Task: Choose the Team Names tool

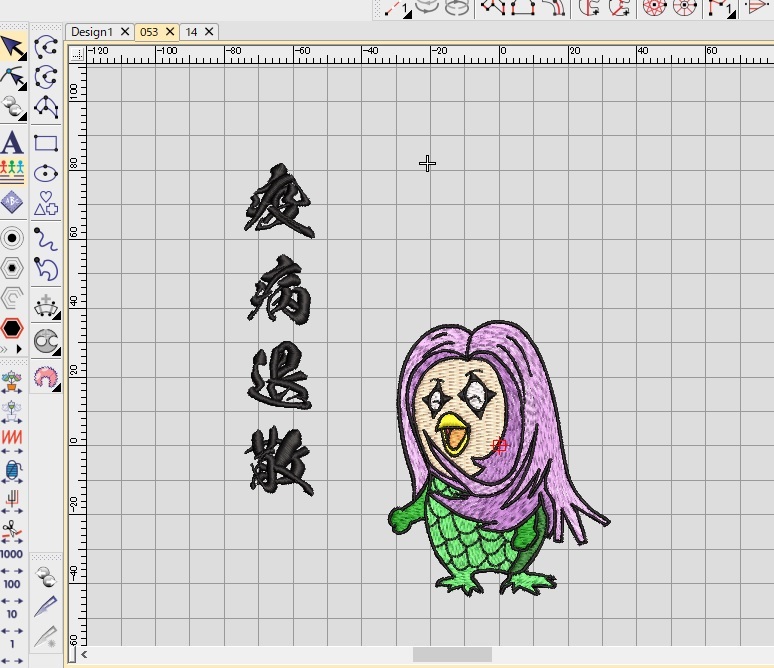Action: [13, 172]
